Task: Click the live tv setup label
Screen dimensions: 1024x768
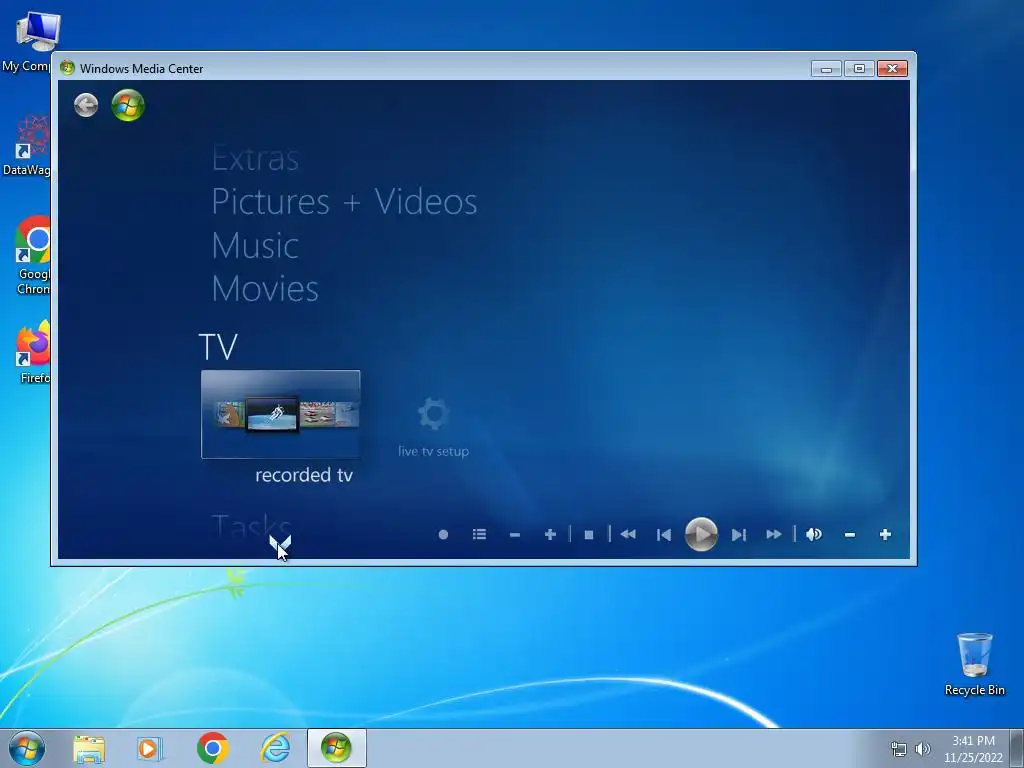Action: 434,451
